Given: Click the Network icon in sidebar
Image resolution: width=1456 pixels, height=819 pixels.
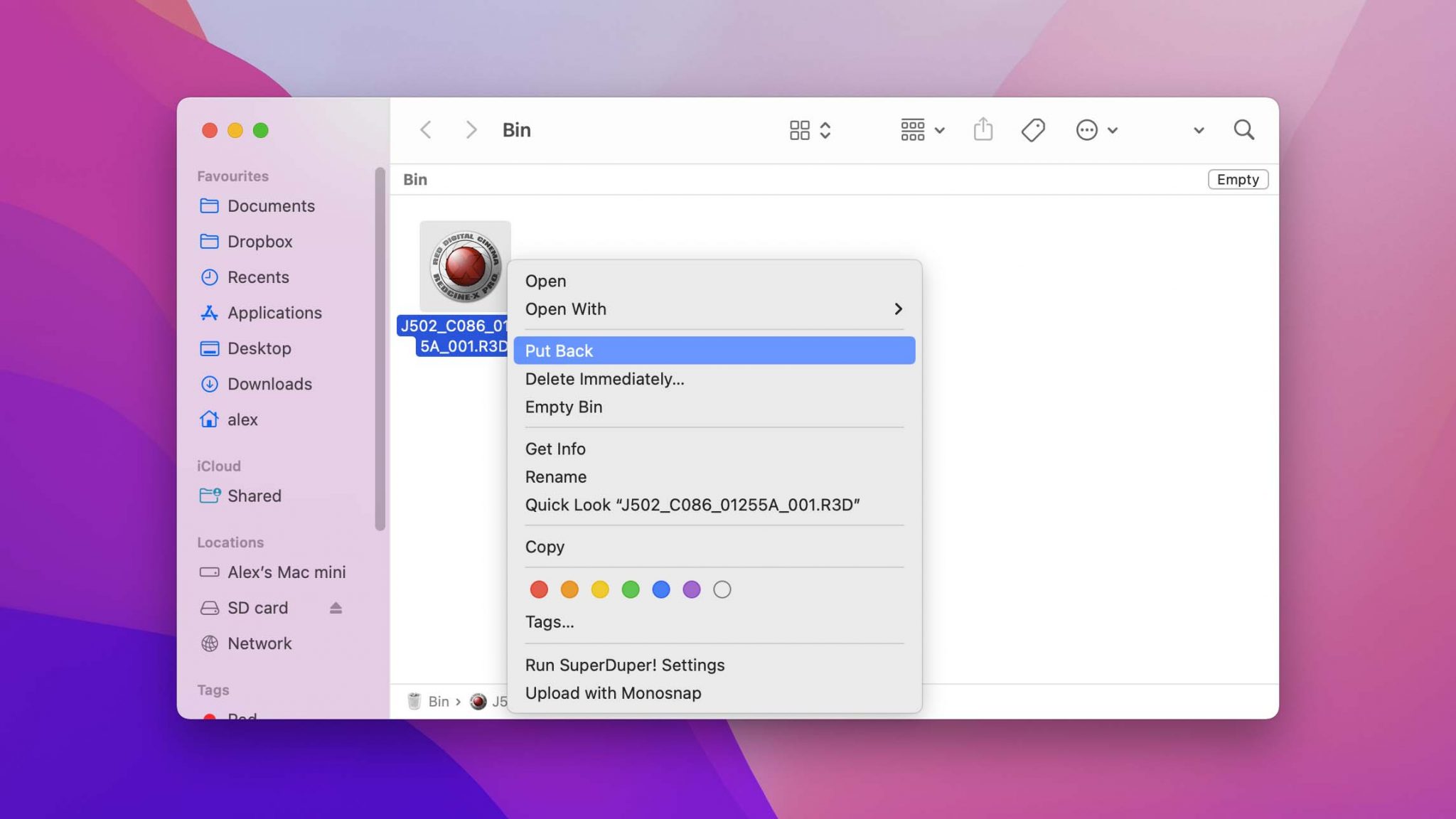Looking at the screenshot, I should [x=209, y=643].
